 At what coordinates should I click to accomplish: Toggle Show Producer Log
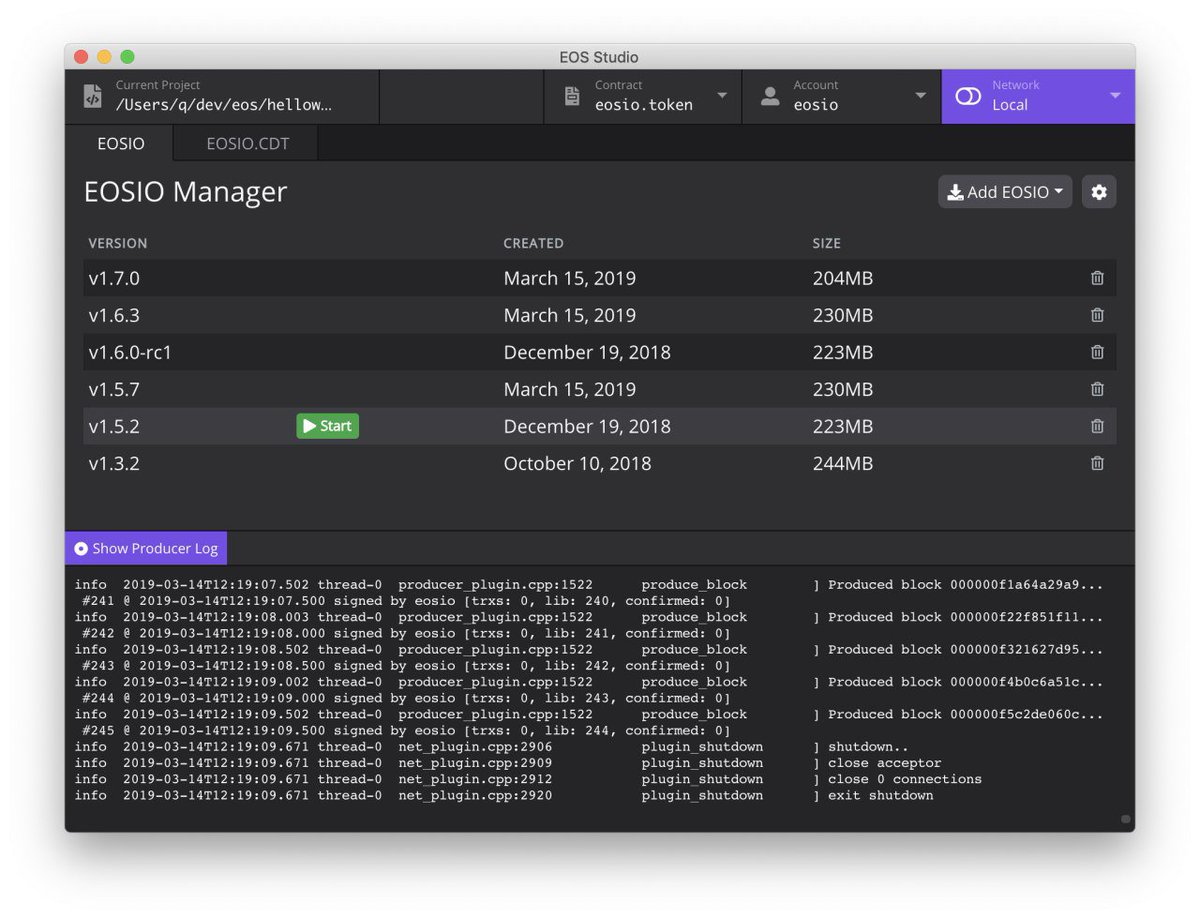point(145,547)
